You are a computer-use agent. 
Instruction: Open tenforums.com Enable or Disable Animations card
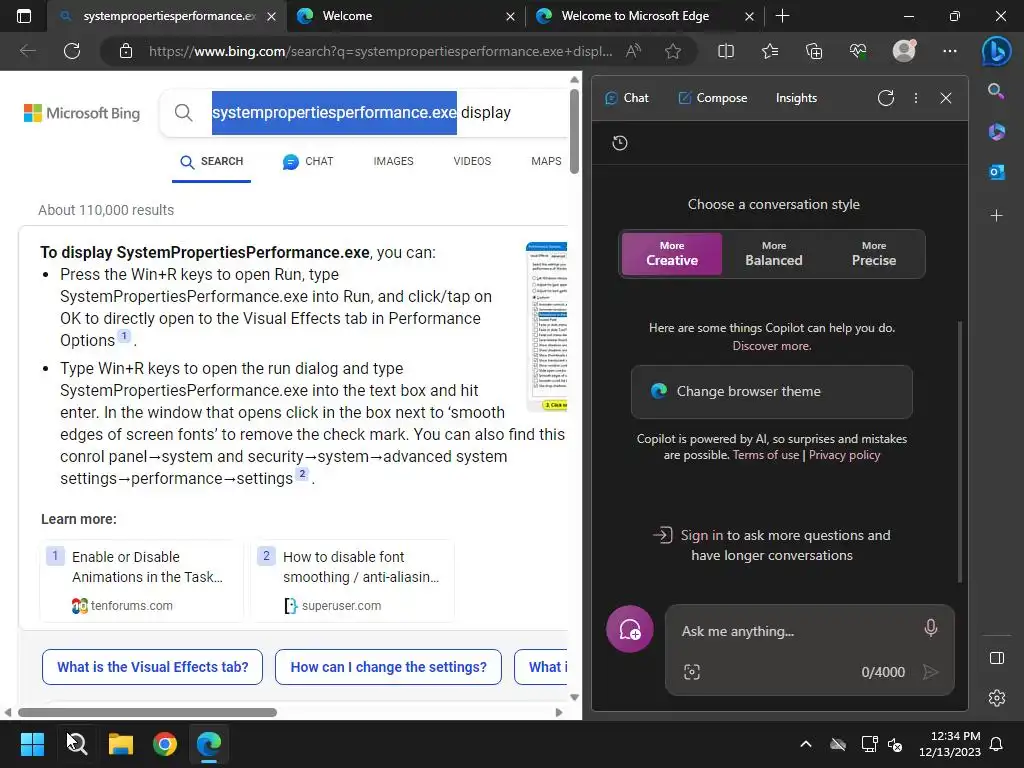click(142, 581)
